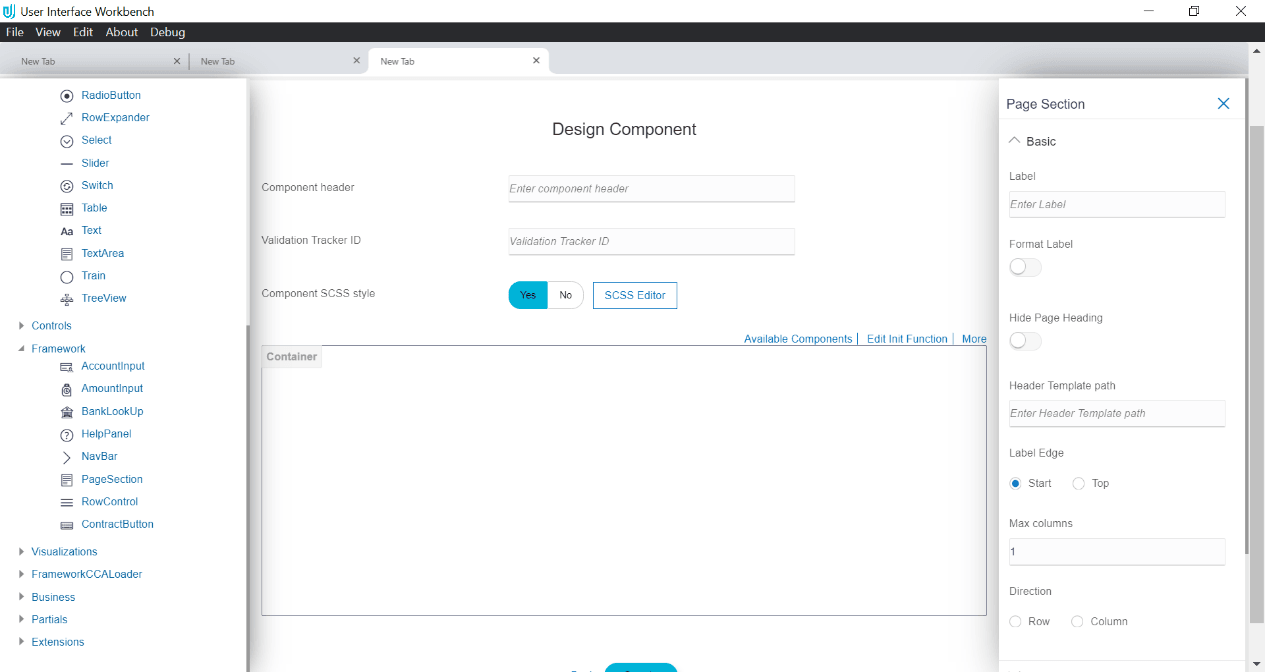Collapse the Framework tree section
The width and height of the screenshot is (1265, 672).
[21, 348]
